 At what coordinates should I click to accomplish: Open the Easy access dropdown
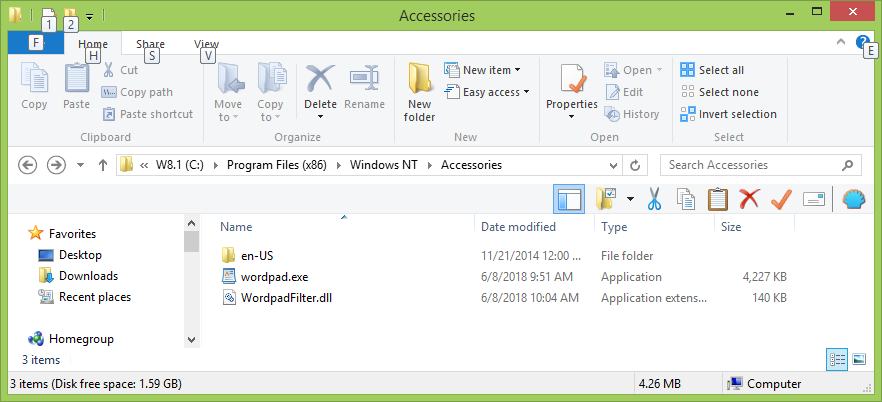[x=487, y=92]
